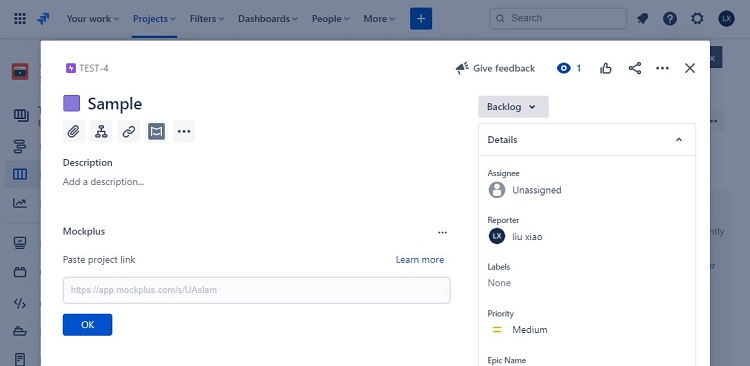
Task: Click the blue Create plus button
Action: click(421, 19)
